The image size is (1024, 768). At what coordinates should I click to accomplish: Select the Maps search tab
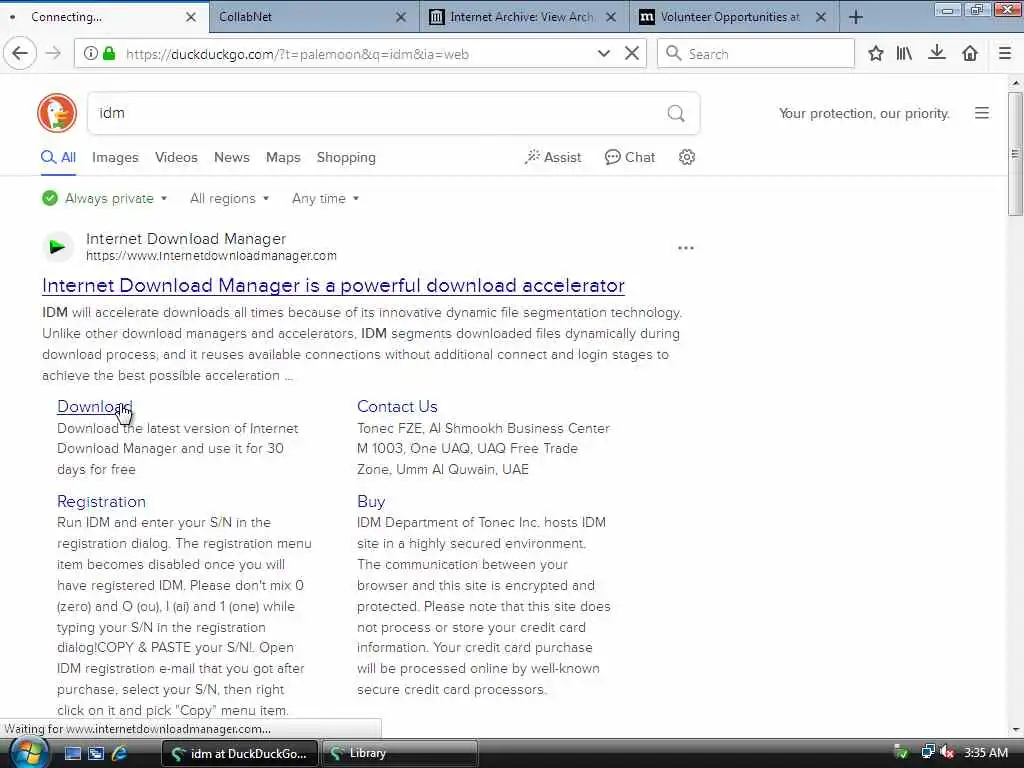(x=283, y=157)
